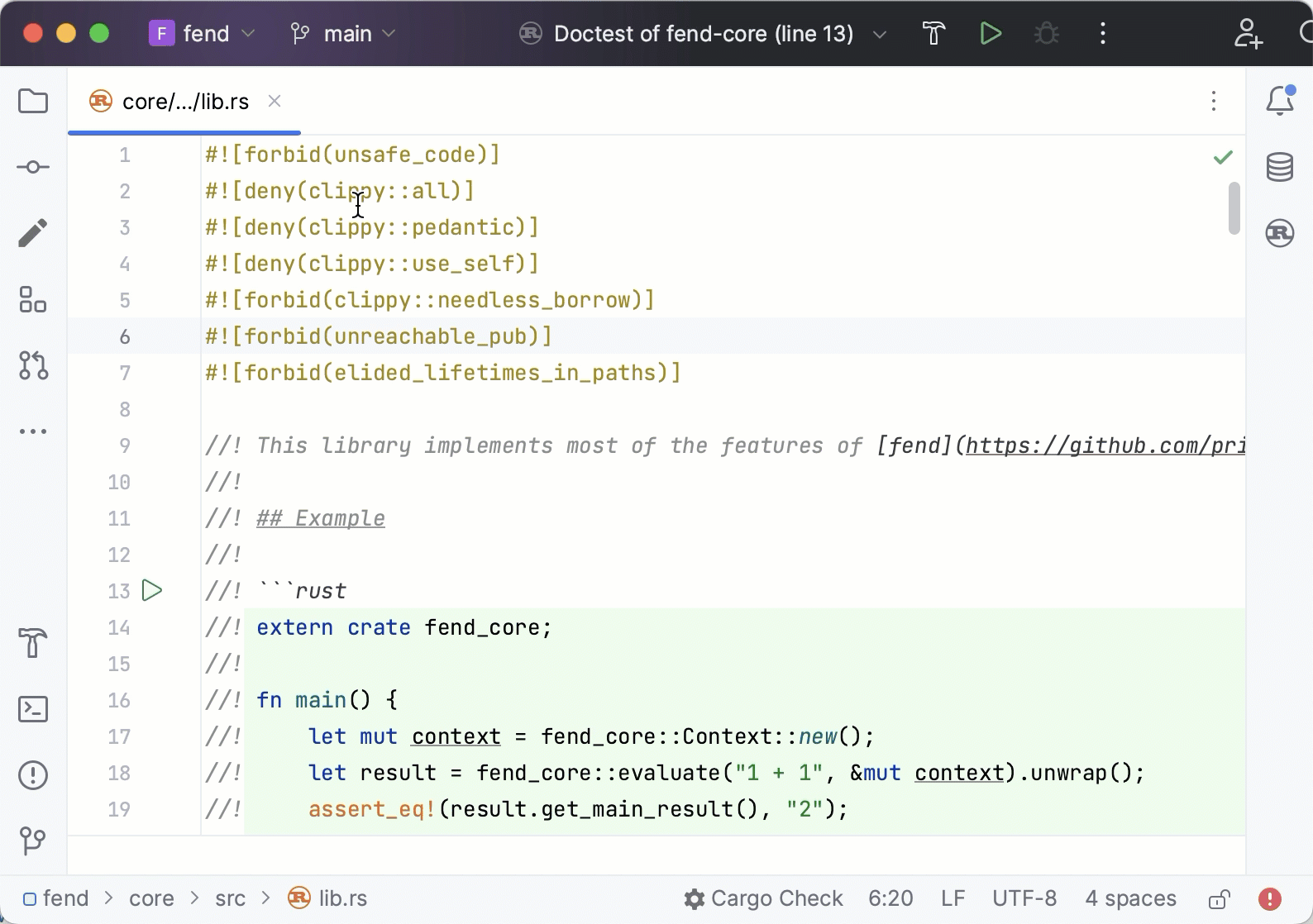Select the core/.../lib.rs editor tab

(185, 102)
